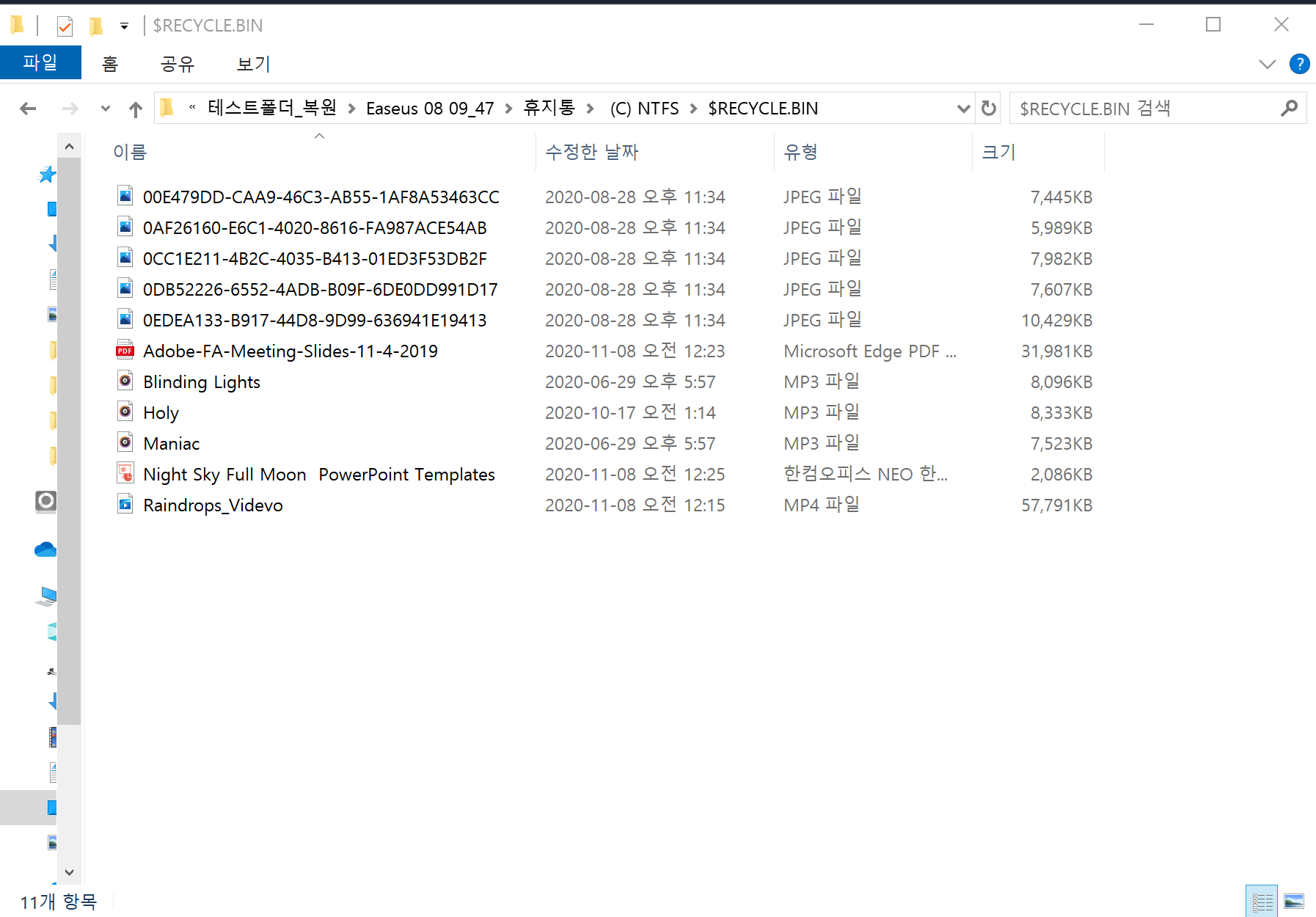Click the presentation icon of Night Sky Full Moon
This screenshot has height=917, width=1316.
click(125, 473)
